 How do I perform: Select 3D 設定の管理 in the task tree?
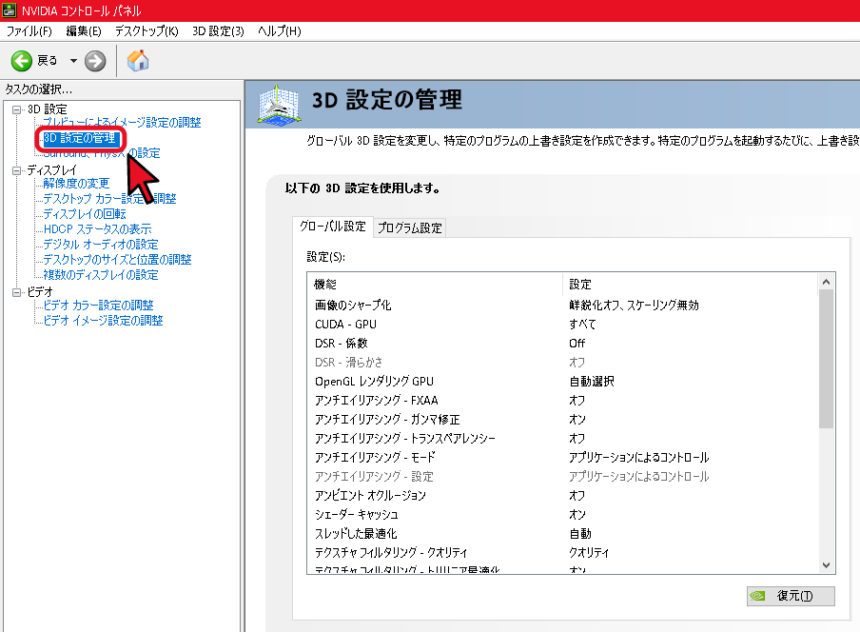pos(80,138)
